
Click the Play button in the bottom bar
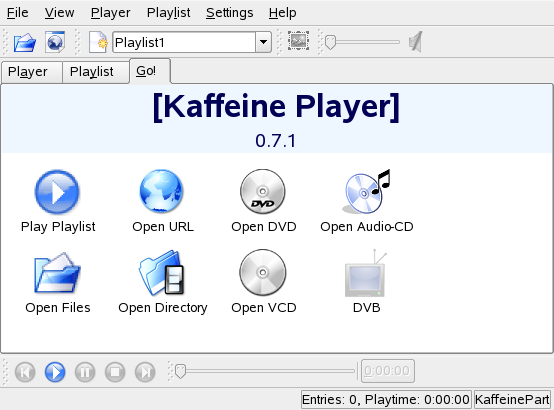[55, 372]
